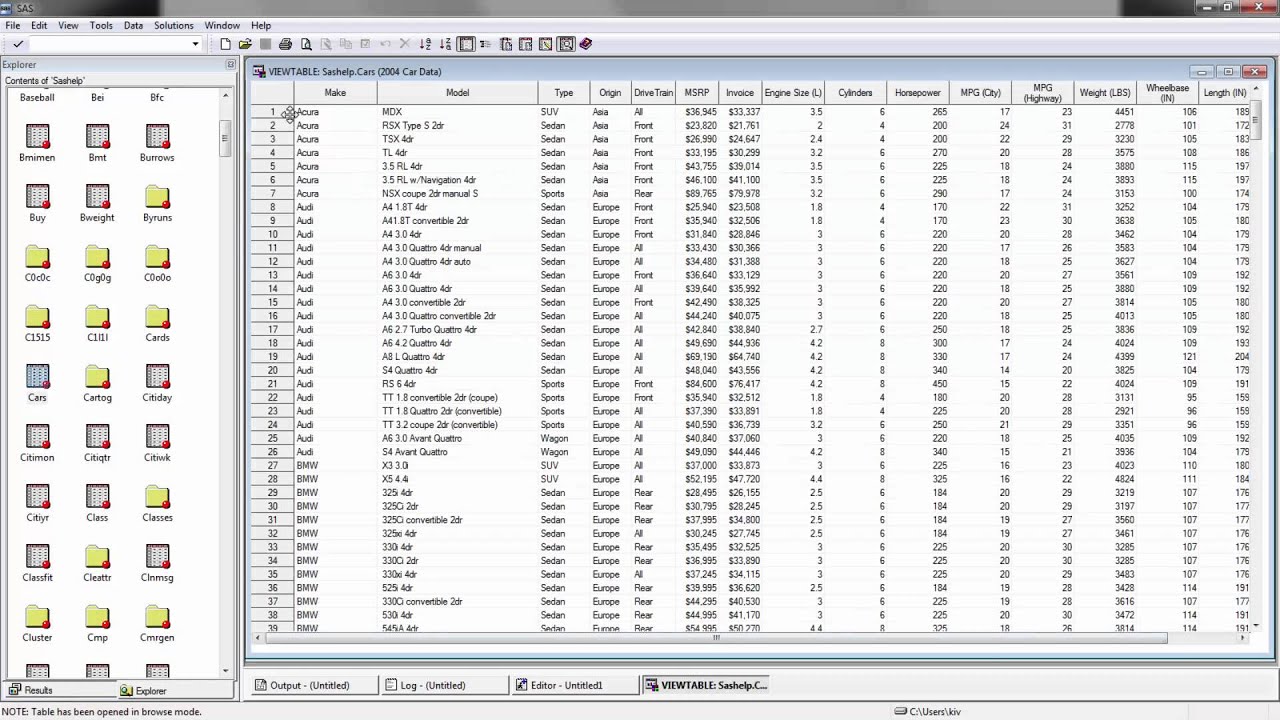Open the Window menu
Image resolution: width=1280 pixels, height=720 pixels.
pyautogui.click(x=222, y=25)
